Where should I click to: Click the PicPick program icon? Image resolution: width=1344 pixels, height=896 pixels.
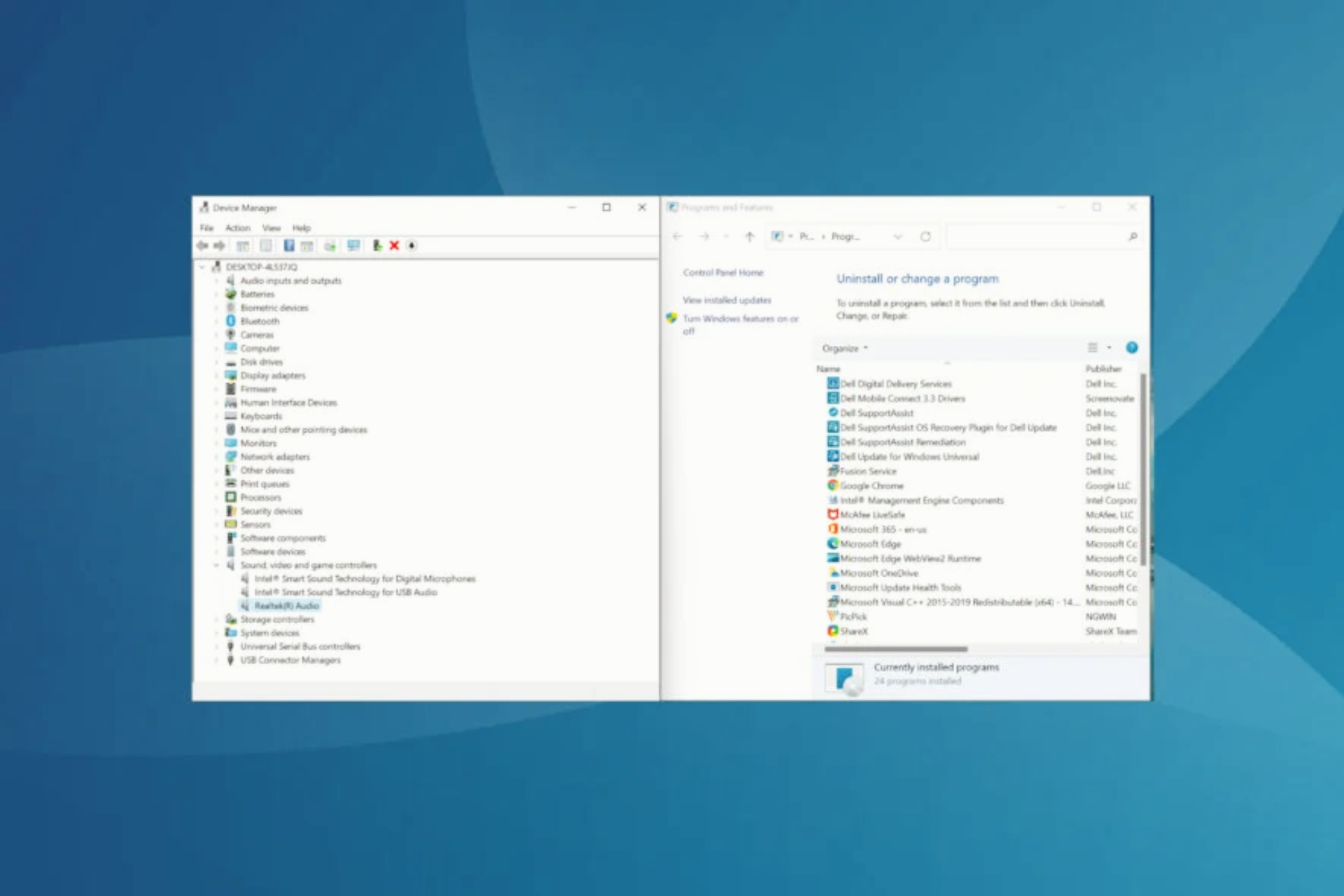(833, 616)
